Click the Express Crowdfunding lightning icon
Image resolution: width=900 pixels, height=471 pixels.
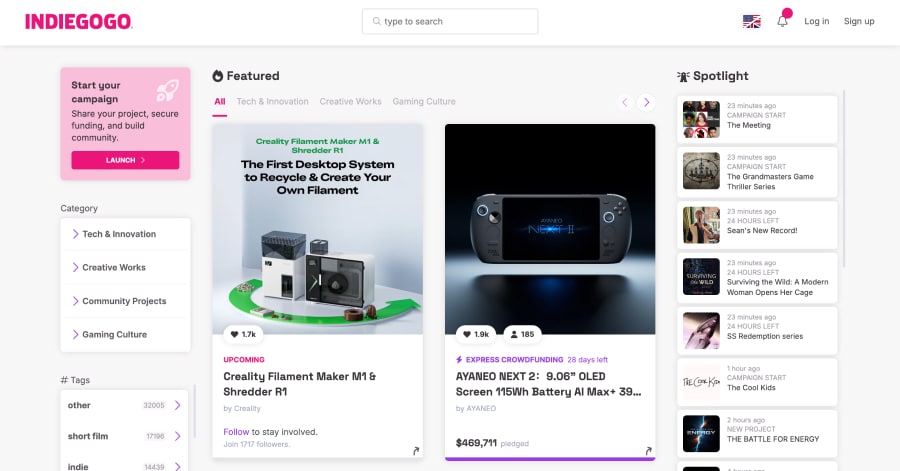tap(459, 360)
